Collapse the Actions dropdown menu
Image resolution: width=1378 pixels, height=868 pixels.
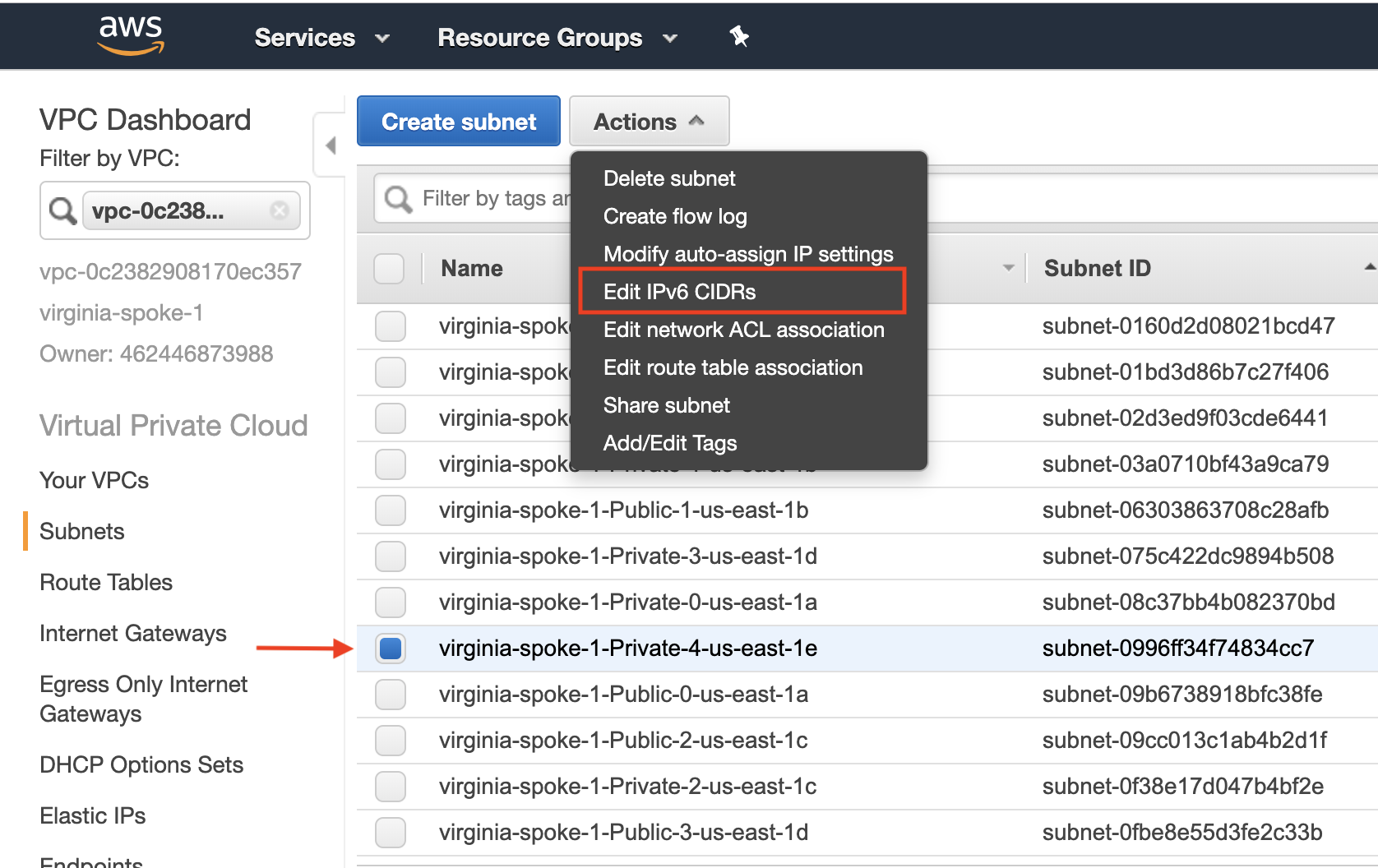coord(649,122)
